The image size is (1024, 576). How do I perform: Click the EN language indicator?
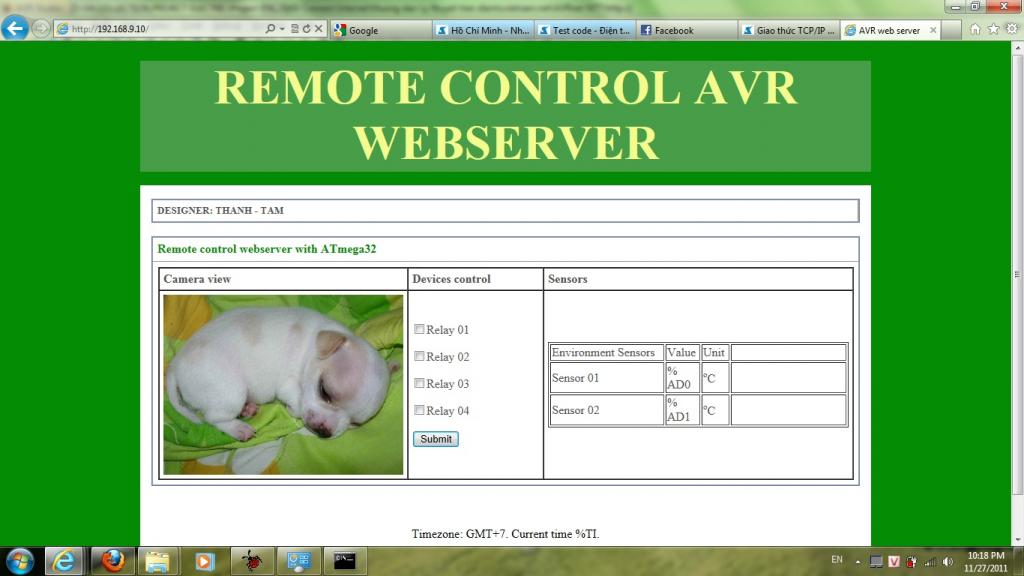pyautogui.click(x=837, y=560)
